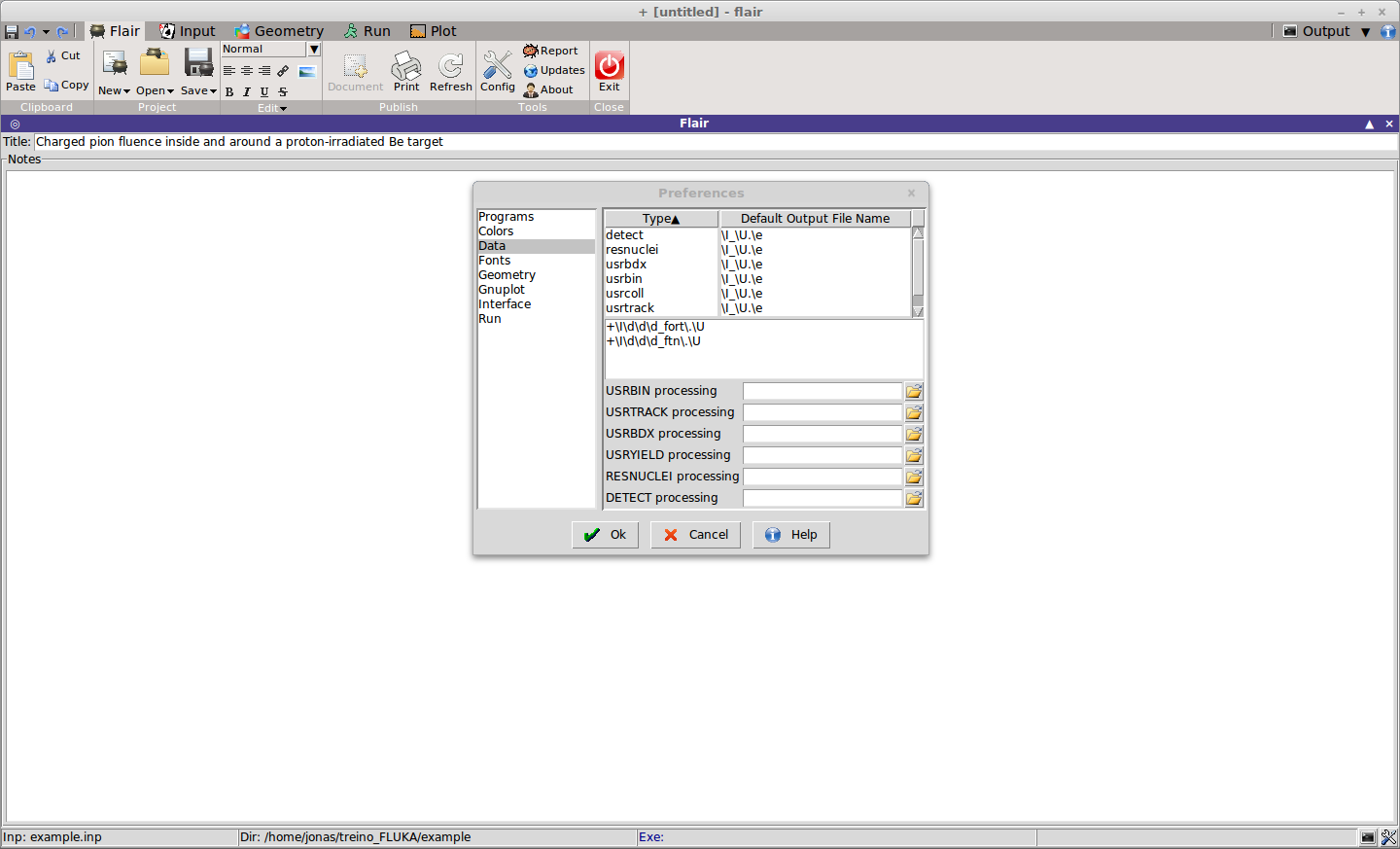Open the Output menu on the right
1400x849 pixels.
tap(1326, 31)
